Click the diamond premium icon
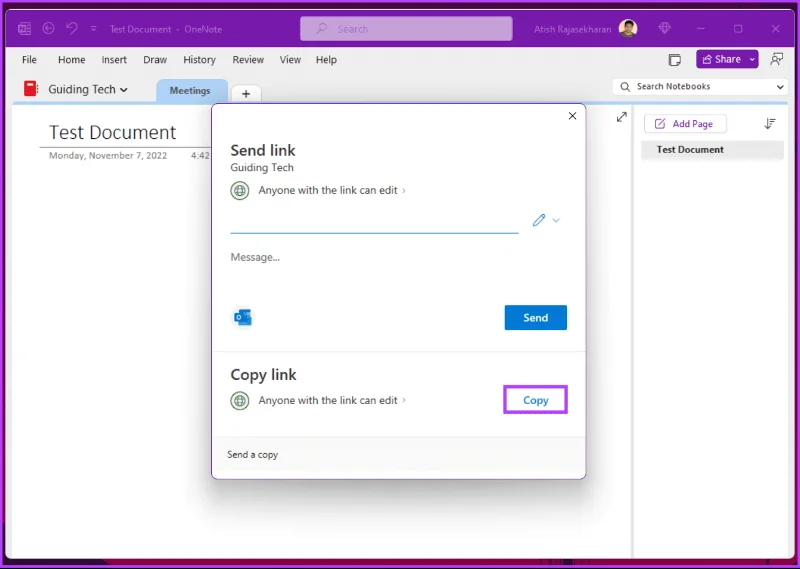 point(664,29)
